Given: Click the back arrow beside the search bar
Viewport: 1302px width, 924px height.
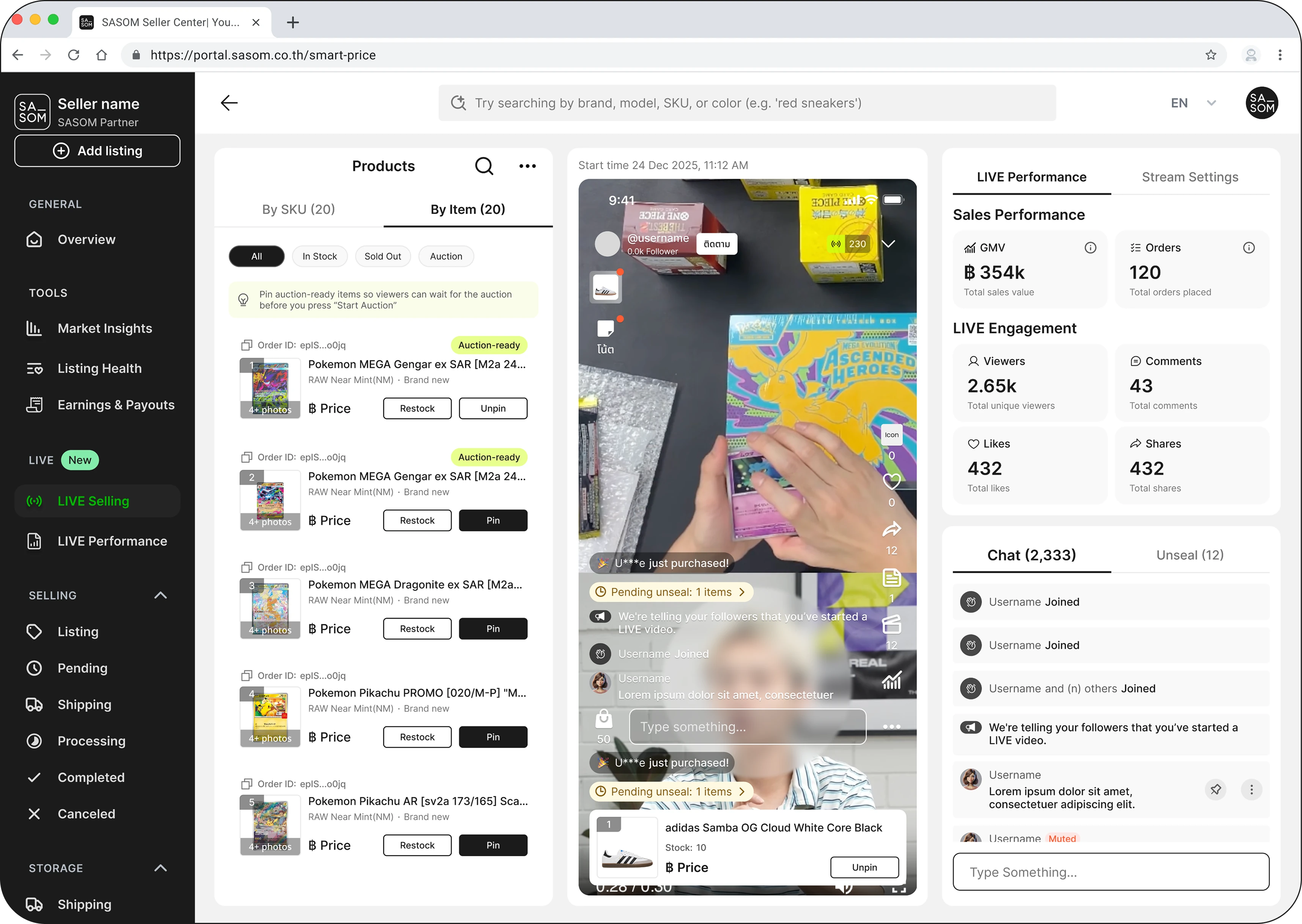Looking at the screenshot, I should 229,103.
